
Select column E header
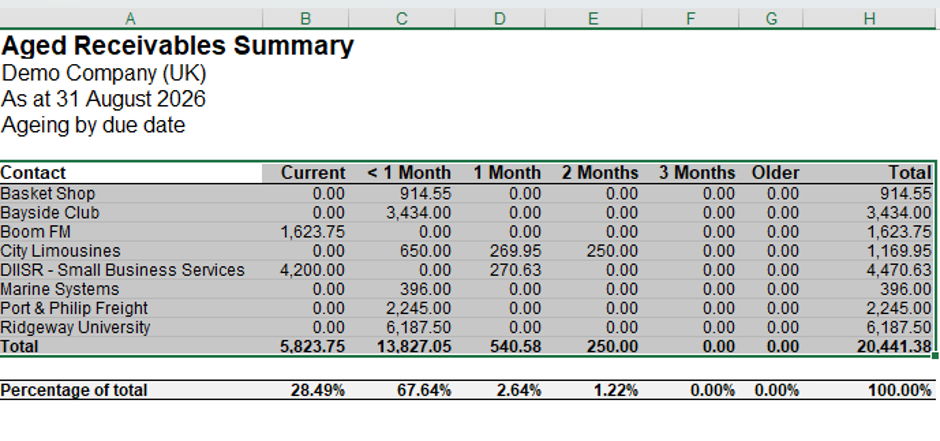click(593, 19)
